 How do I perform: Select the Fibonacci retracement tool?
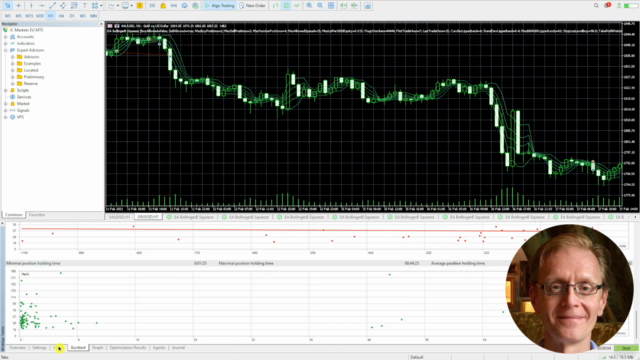(x=74, y=6)
